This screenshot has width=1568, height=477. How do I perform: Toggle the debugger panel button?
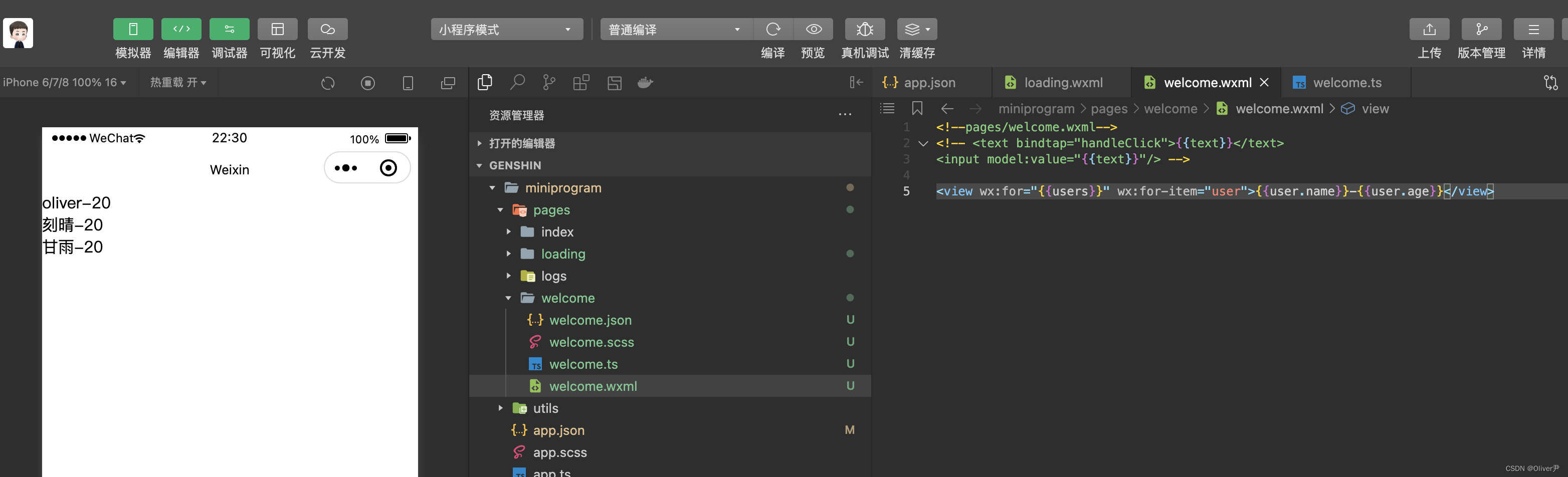coord(230,29)
